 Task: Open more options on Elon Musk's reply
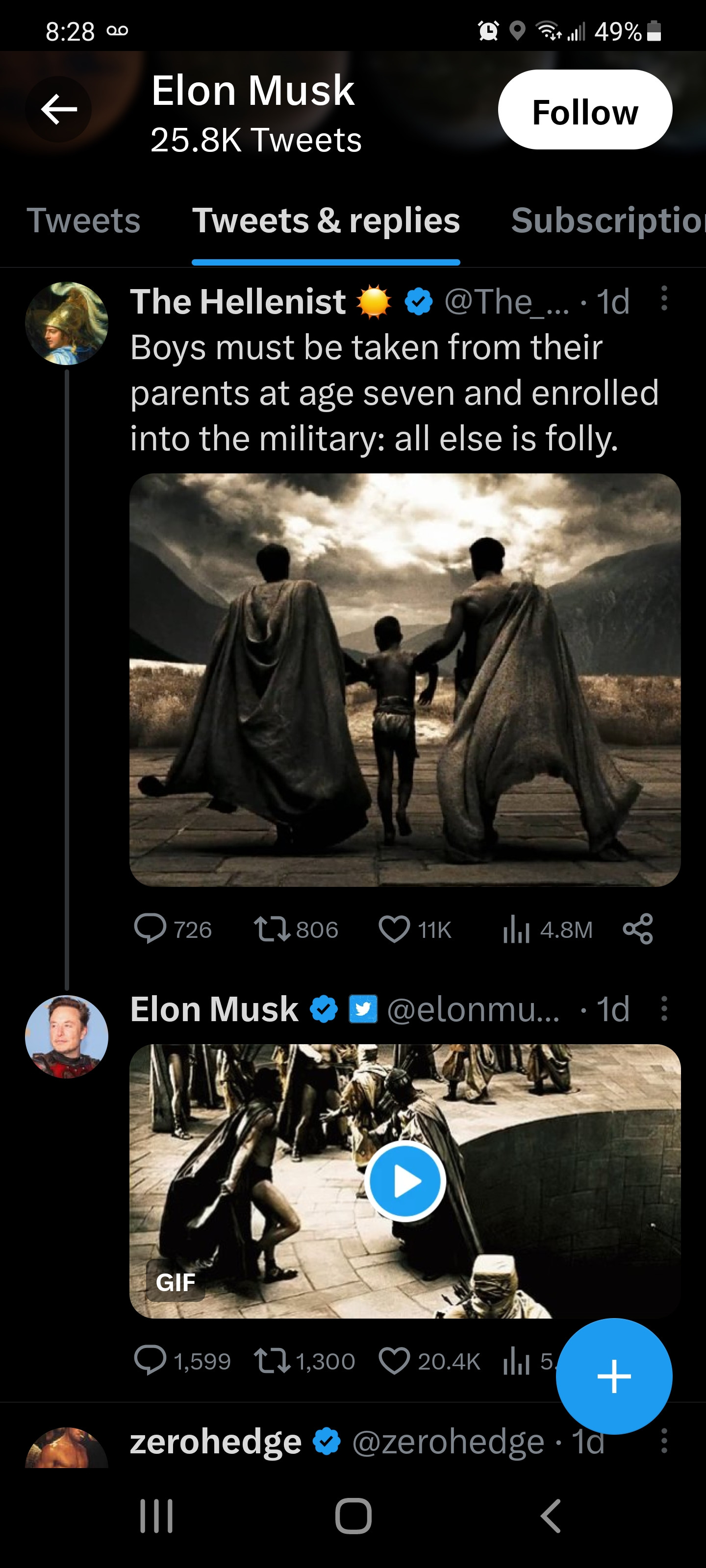tap(664, 1008)
